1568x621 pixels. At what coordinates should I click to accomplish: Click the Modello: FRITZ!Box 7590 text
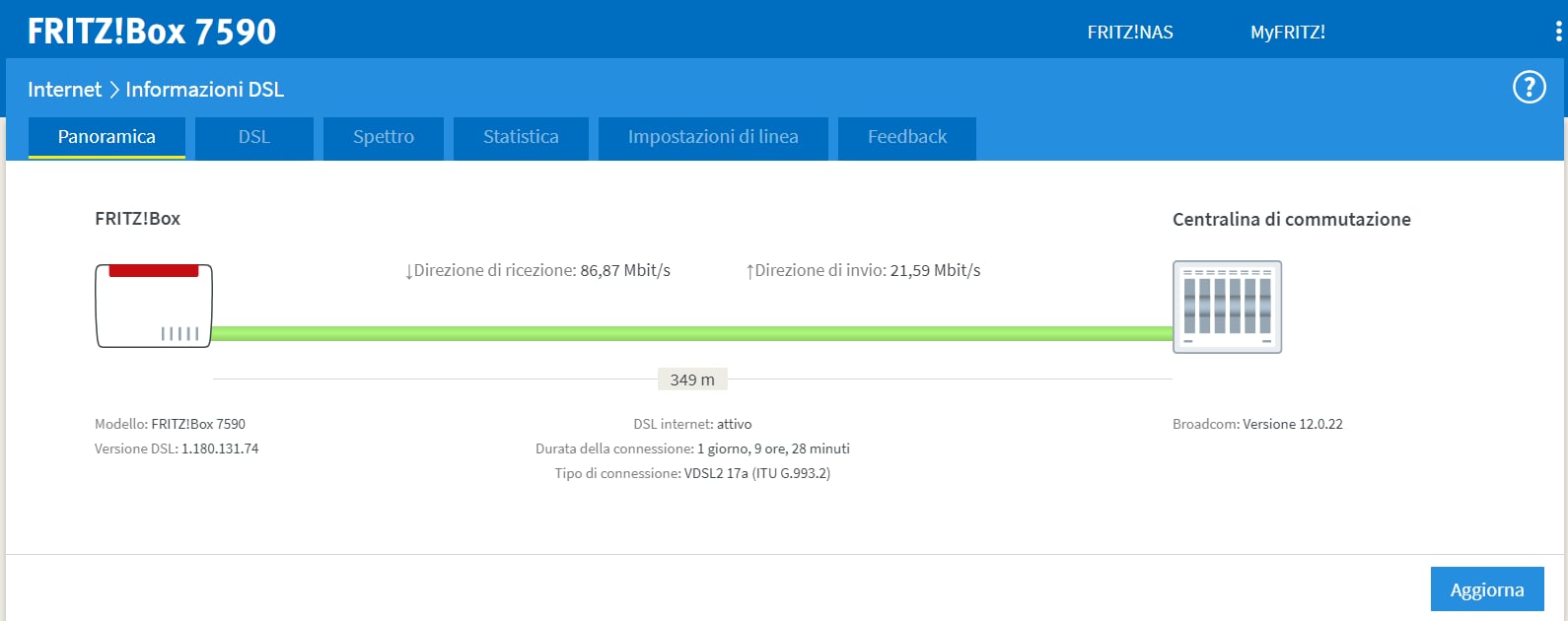pos(170,424)
